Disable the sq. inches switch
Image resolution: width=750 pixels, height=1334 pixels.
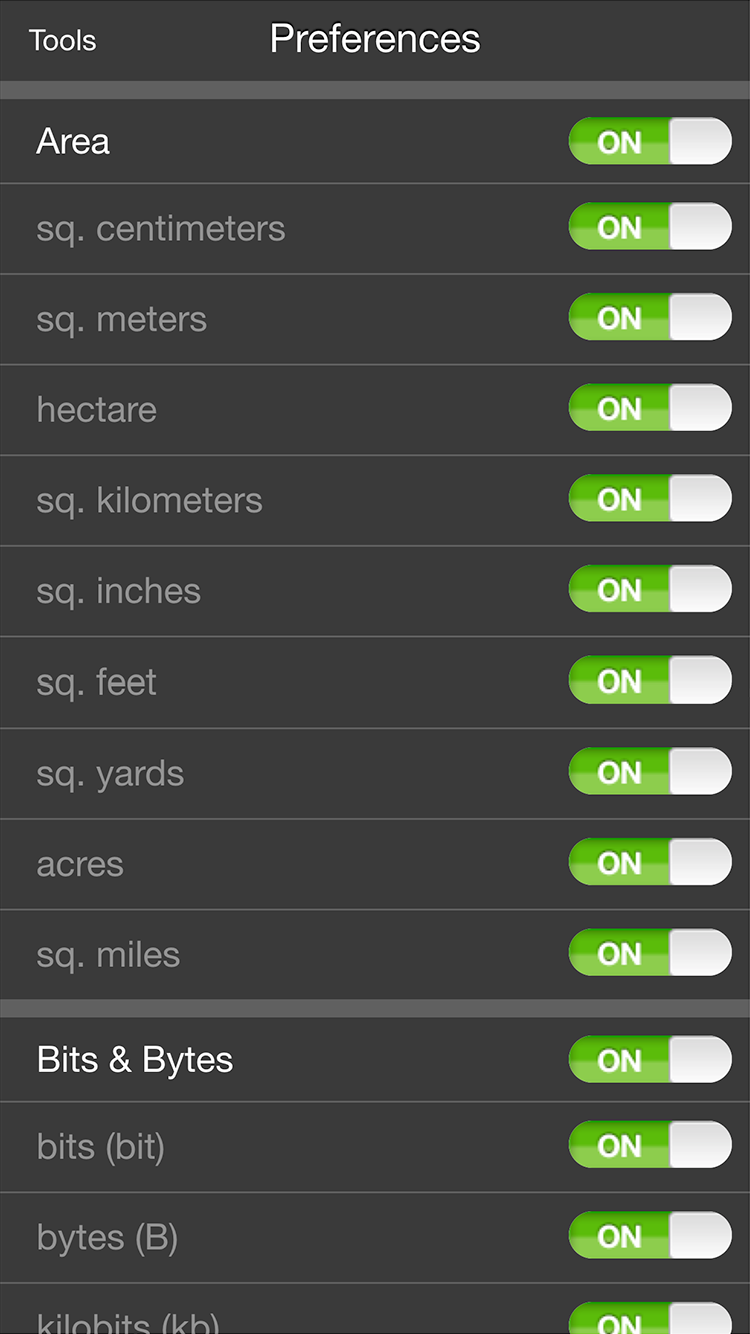[650, 590]
